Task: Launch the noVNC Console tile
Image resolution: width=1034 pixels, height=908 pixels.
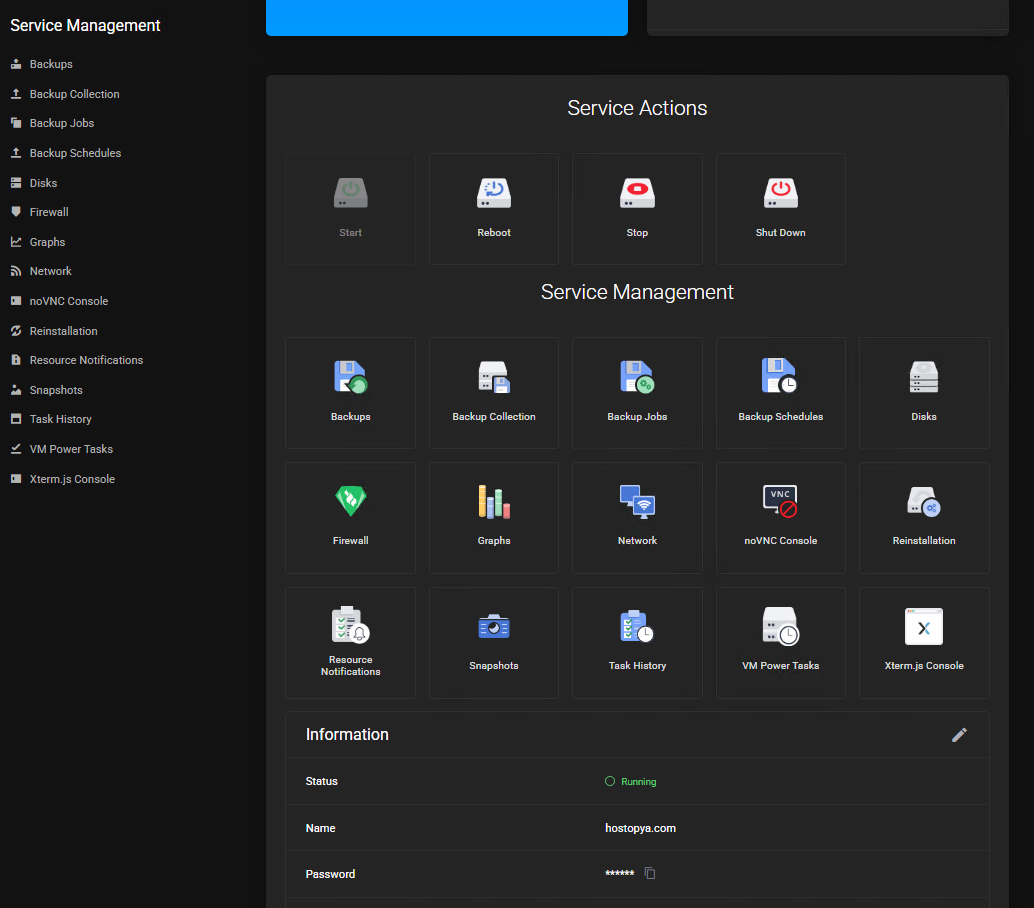Action: 781,518
